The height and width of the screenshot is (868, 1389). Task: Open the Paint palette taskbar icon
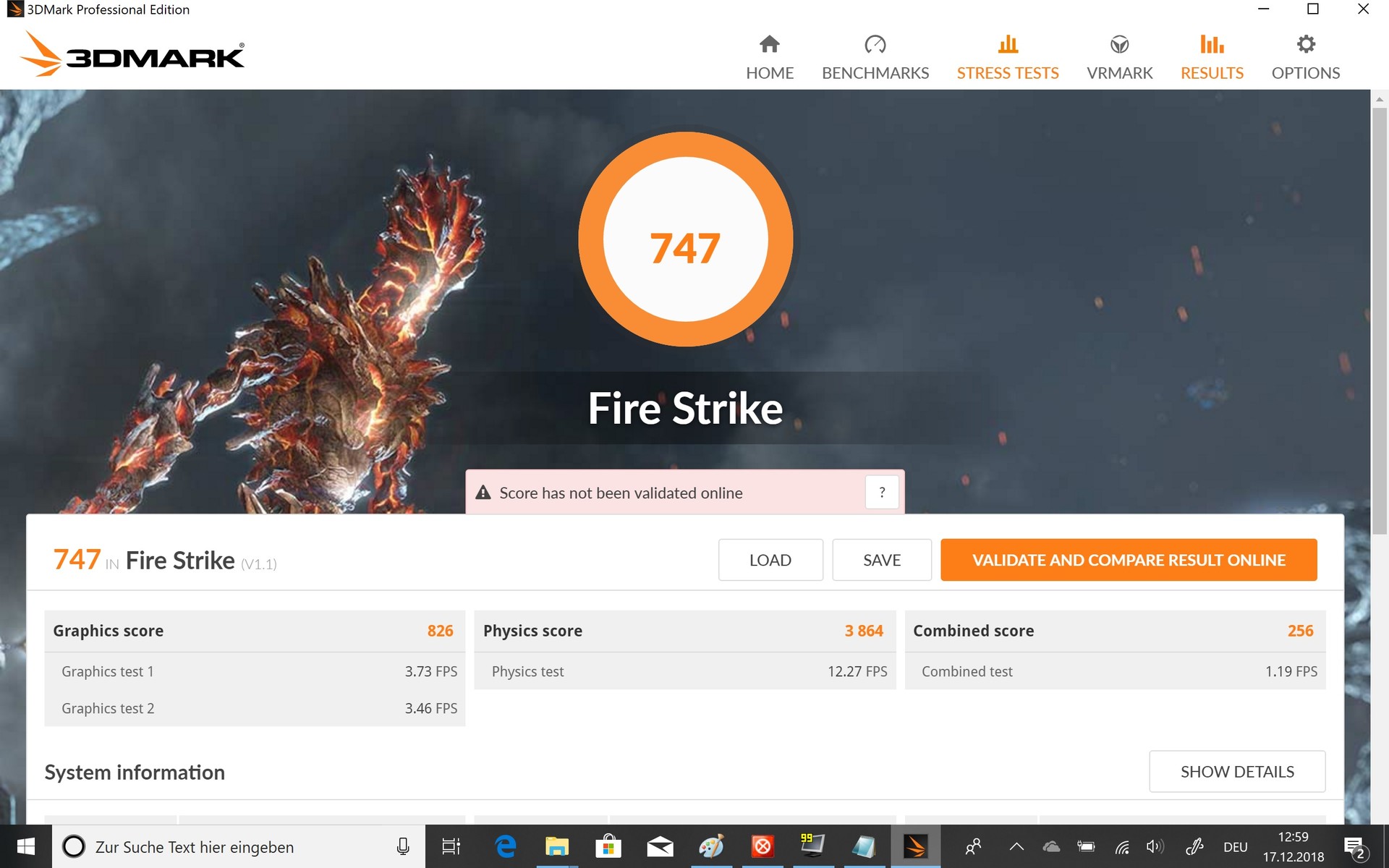pos(711,846)
